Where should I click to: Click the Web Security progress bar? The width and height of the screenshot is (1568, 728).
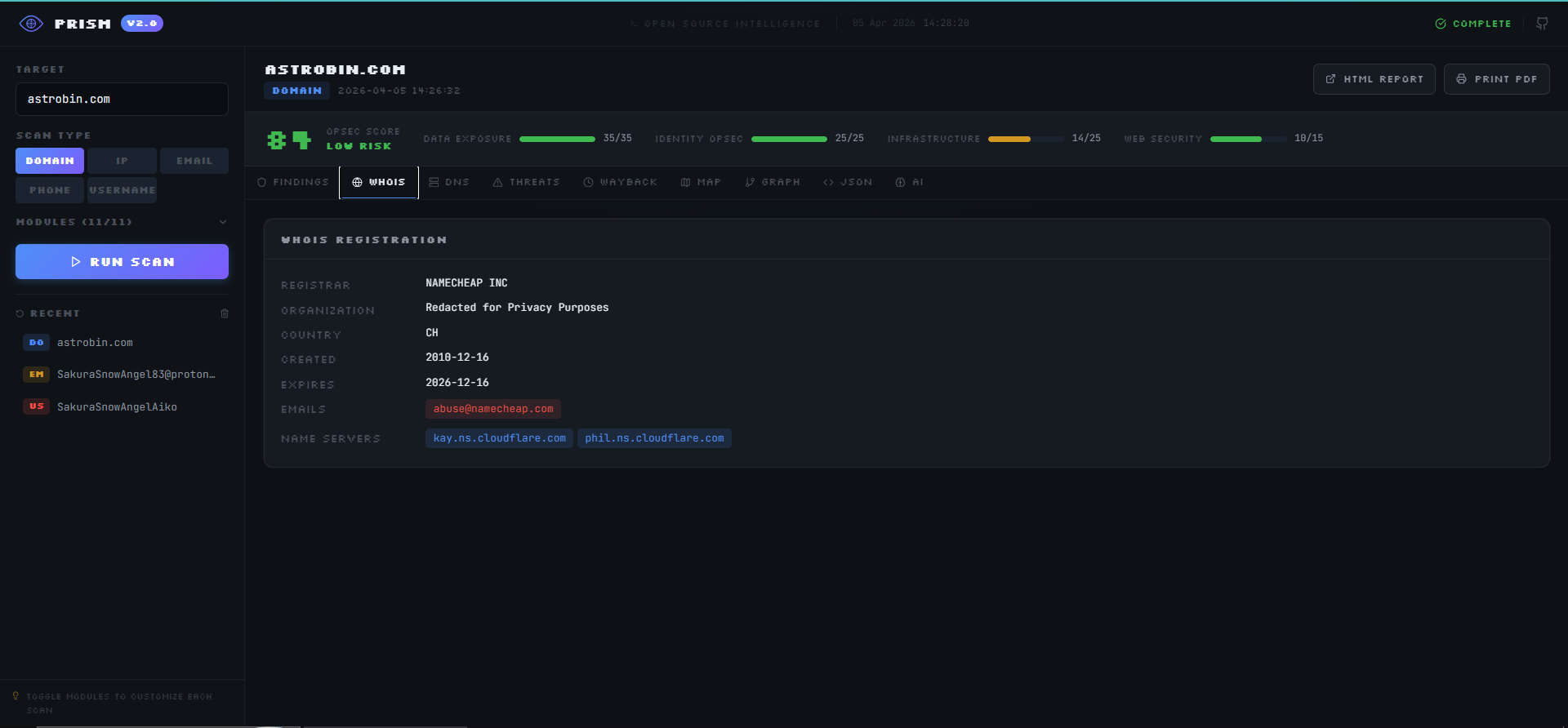pyautogui.click(x=1248, y=139)
